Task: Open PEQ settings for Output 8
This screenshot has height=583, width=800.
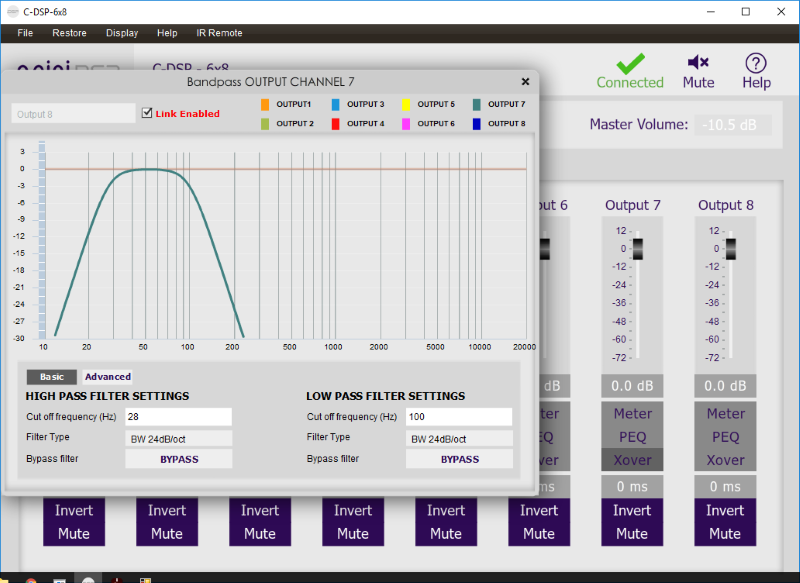Action: coord(725,437)
